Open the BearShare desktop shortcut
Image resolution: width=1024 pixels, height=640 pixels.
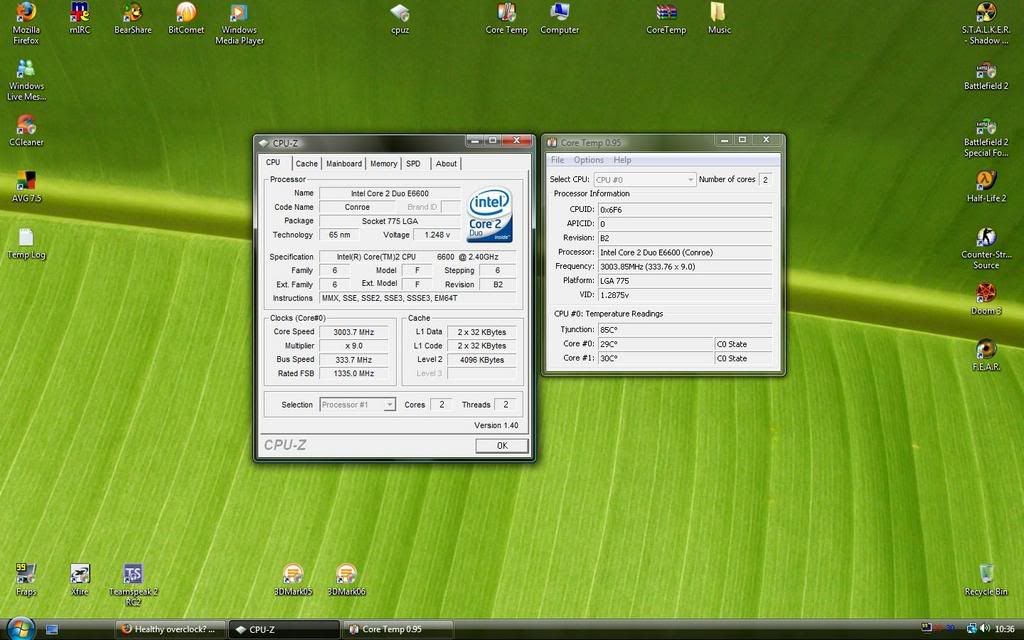click(x=133, y=18)
